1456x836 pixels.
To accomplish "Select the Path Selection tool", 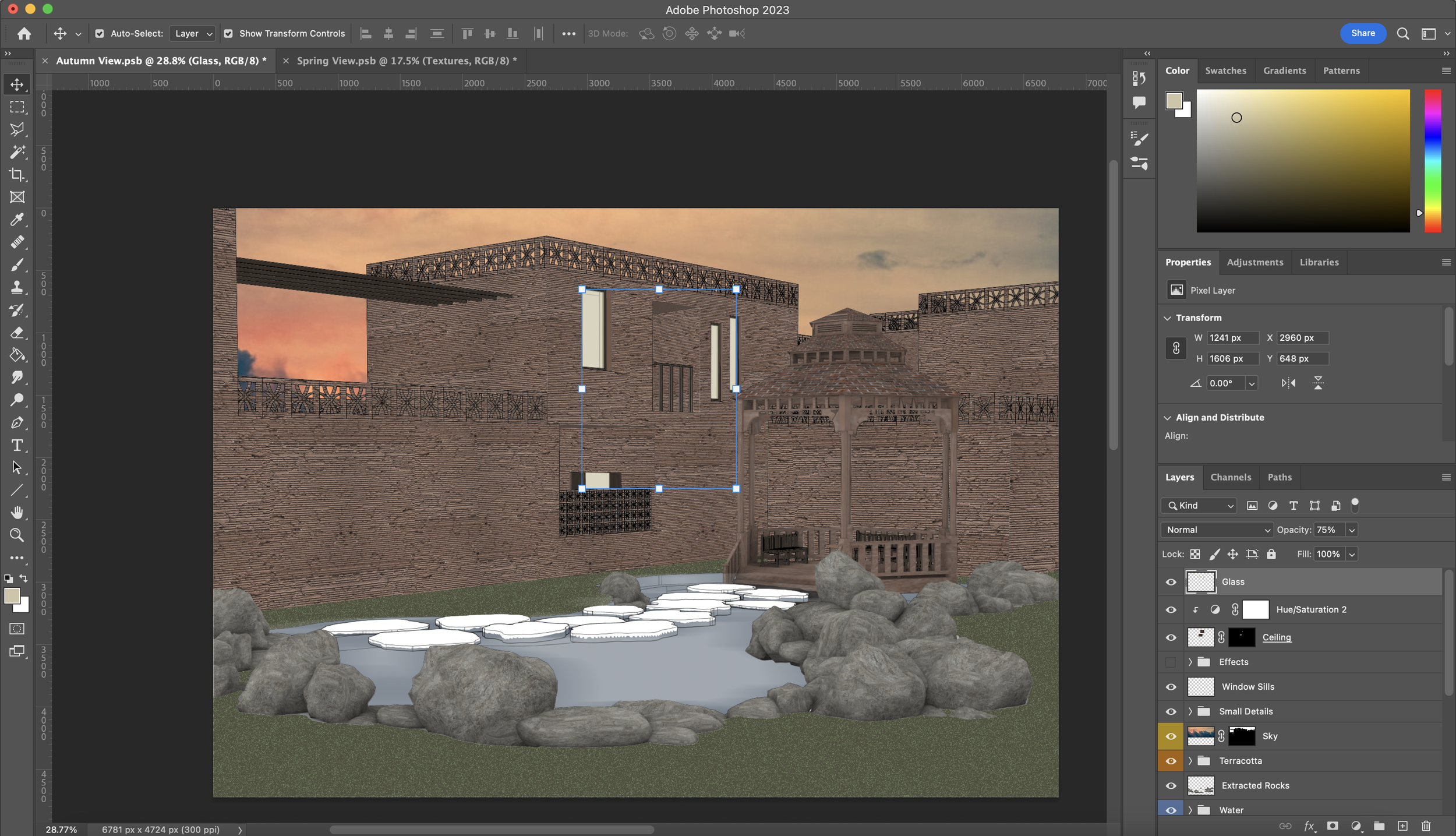I will (x=17, y=468).
